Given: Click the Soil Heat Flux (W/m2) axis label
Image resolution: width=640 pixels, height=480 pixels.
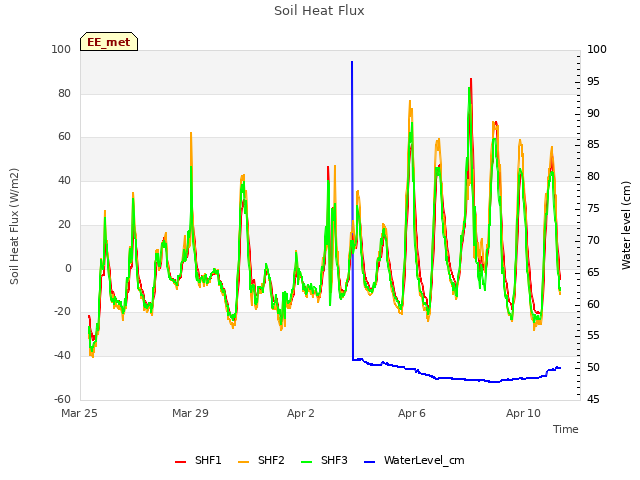Looking at the screenshot, I should tap(14, 226).
